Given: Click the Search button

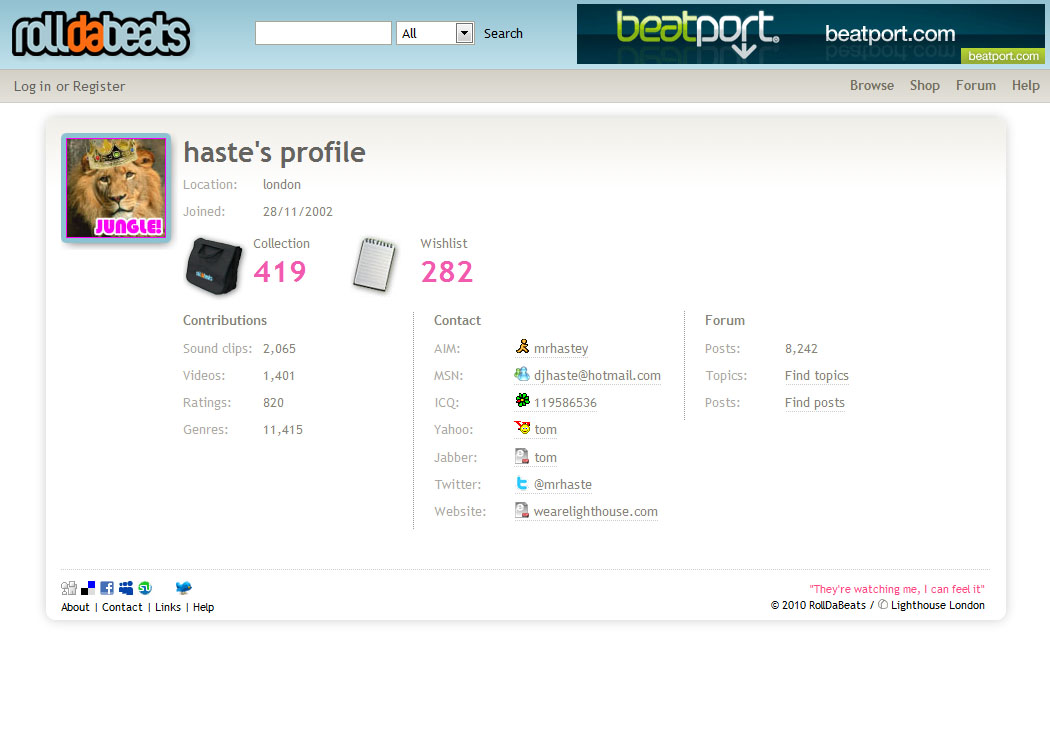Looking at the screenshot, I should coord(503,33).
